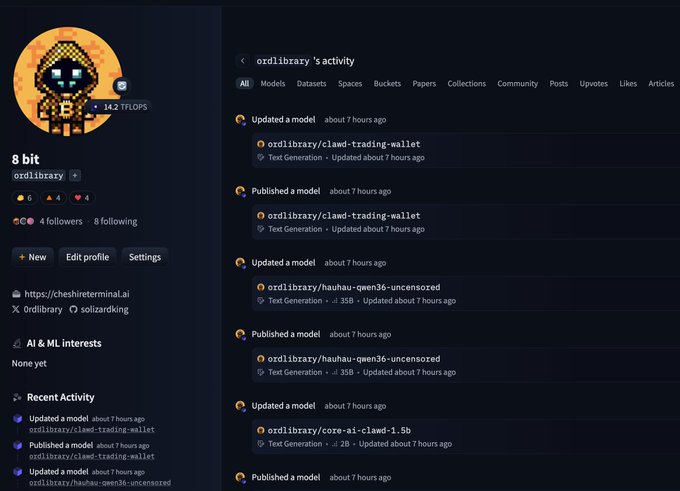Image resolution: width=680 pixels, height=491 pixels.
Task: Switch to the Posts tab
Action: [559, 83]
